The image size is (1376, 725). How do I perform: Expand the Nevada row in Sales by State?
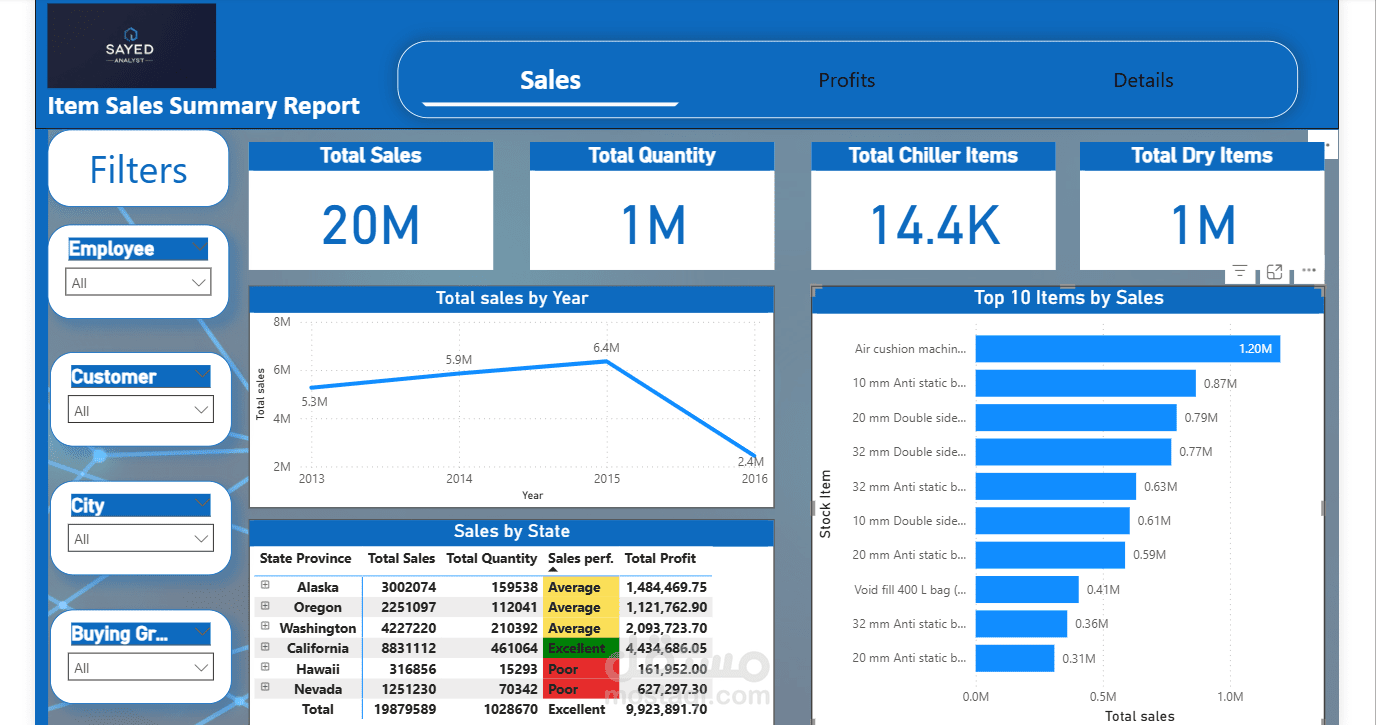tap(263, 688)
